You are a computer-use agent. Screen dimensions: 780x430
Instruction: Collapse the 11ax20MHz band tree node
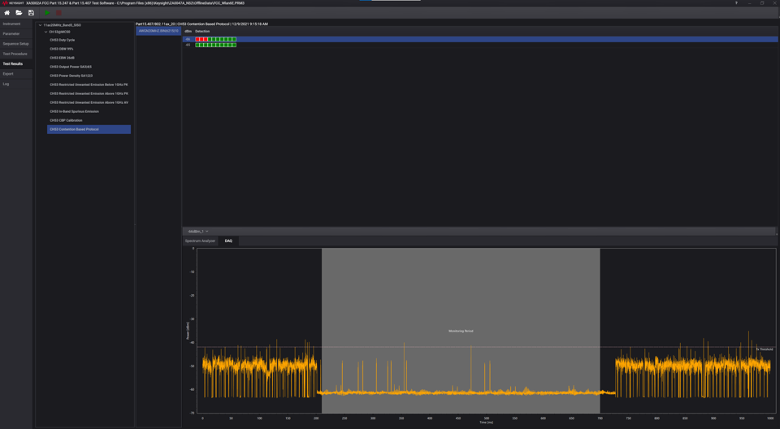[40, 25]
